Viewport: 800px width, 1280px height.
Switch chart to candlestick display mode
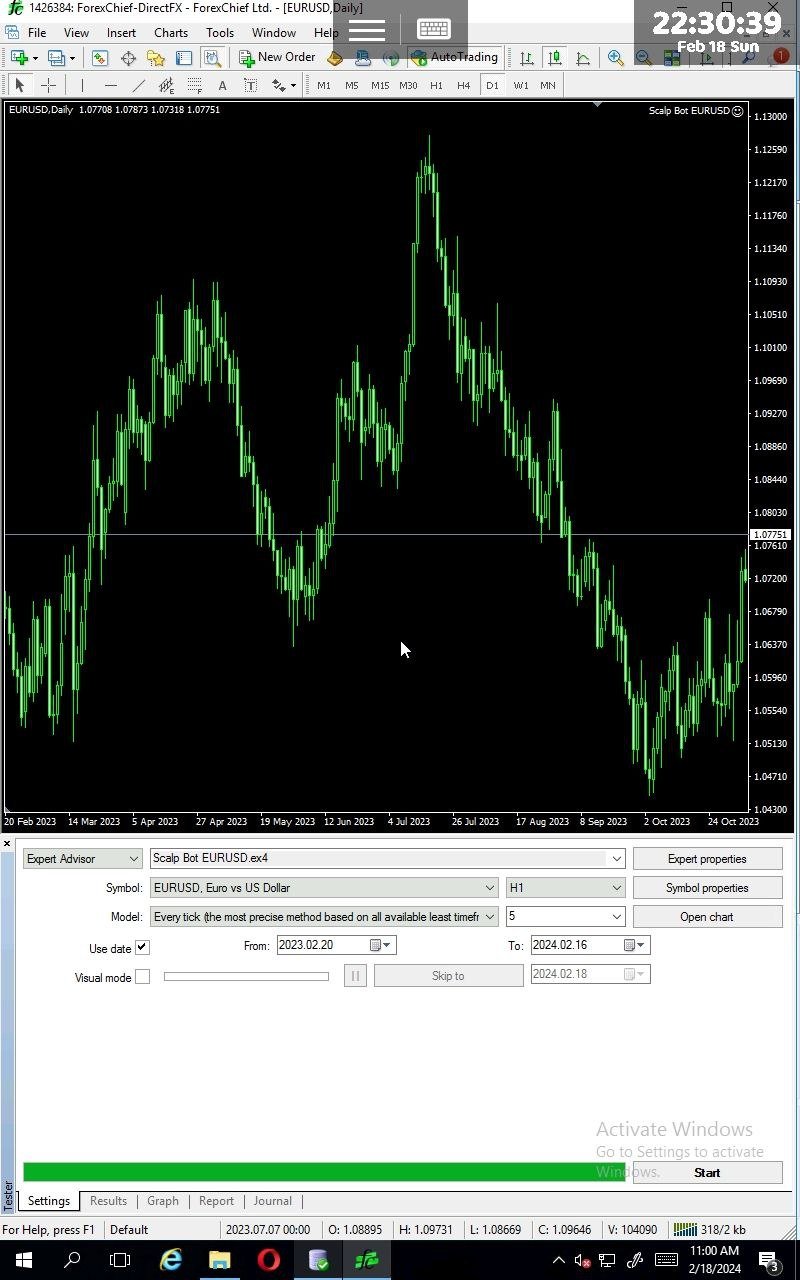pos(554,58)
